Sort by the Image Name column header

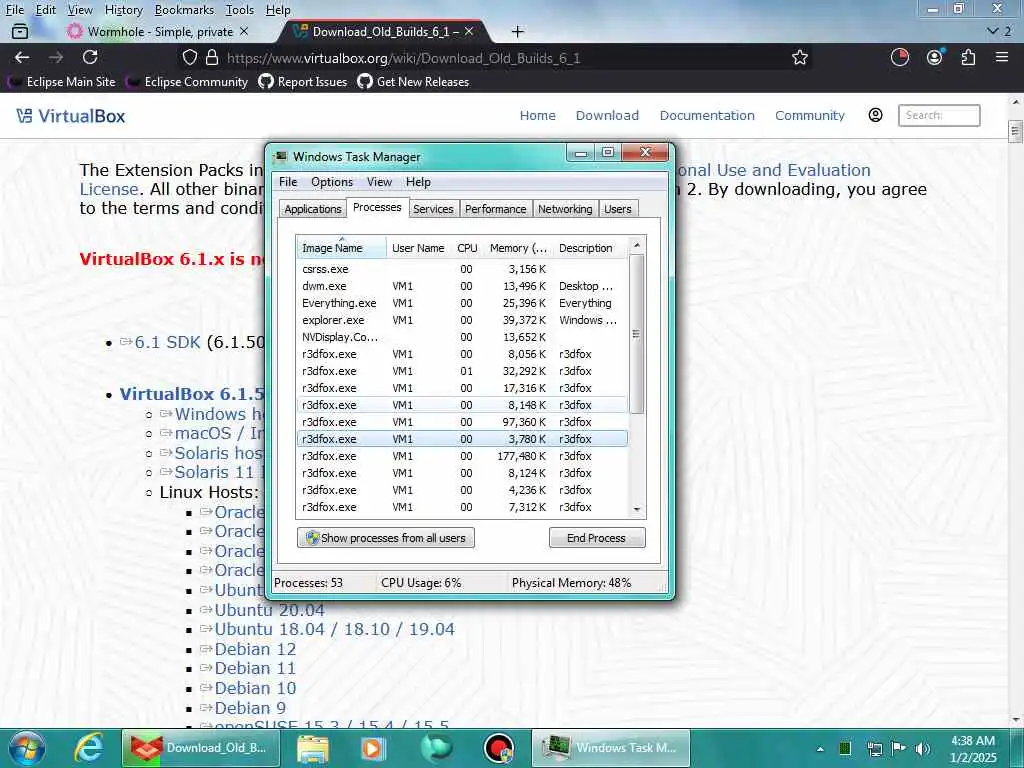pyautogui.click(x=341, y=248)
